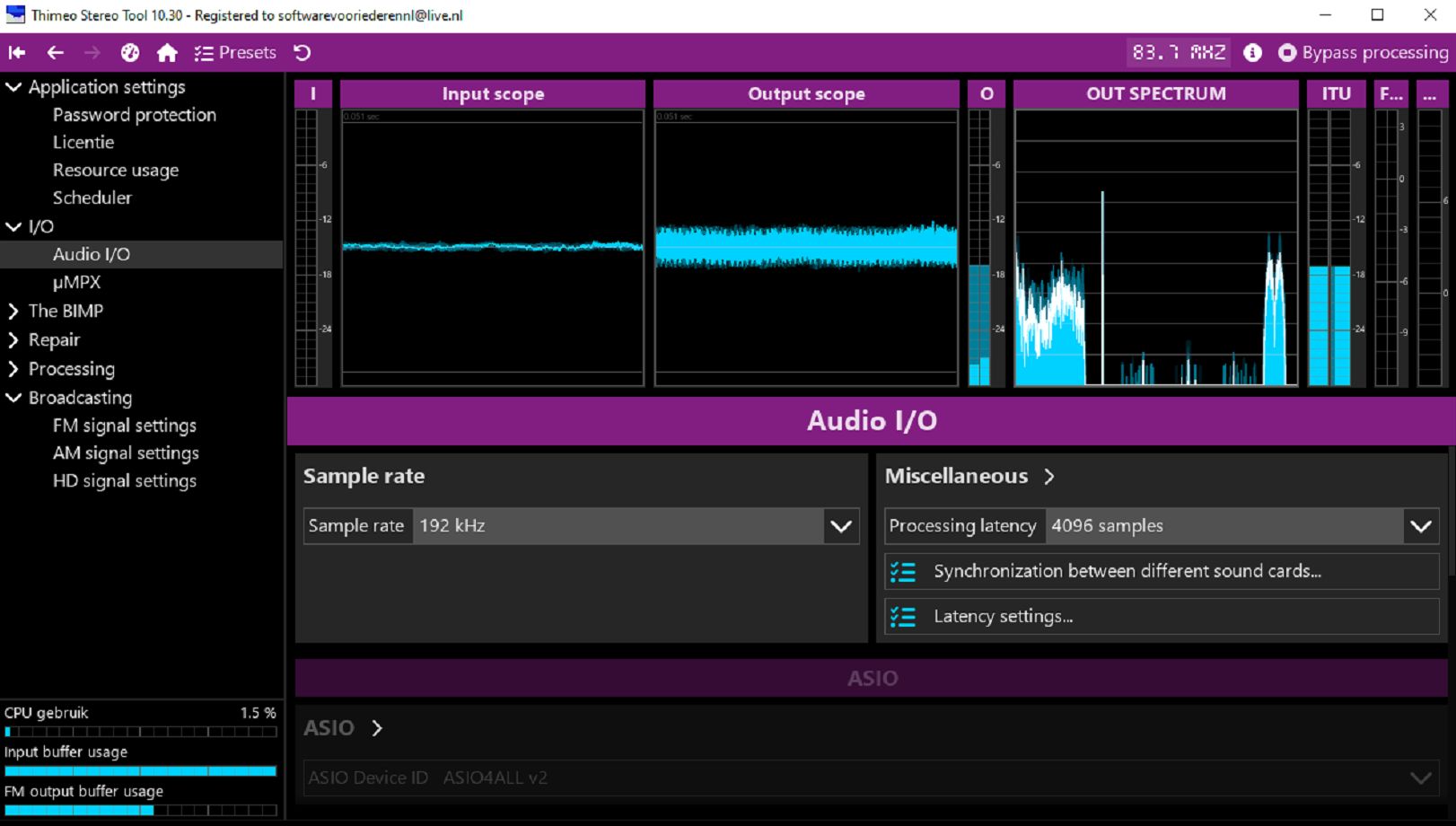Viewport: 1456px width, 826px height.
Task: Click the 4096 samples latency value
Action: tap(1224, 526)
